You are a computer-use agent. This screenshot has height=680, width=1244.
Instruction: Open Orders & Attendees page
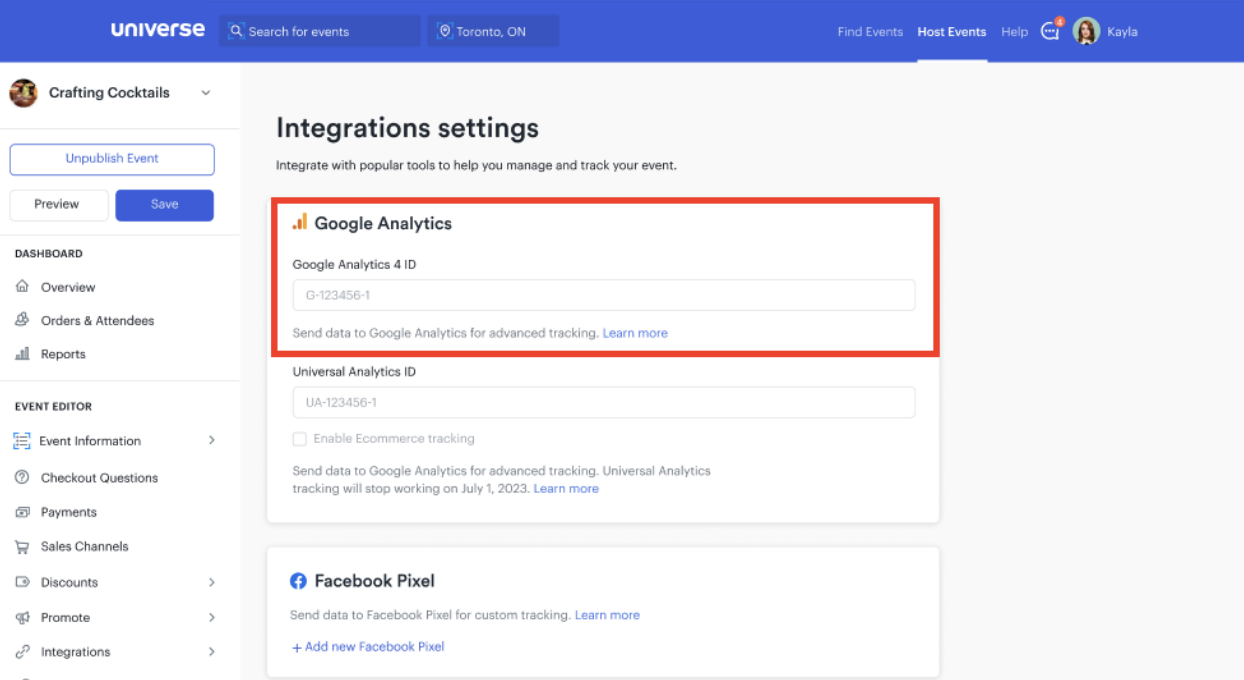pos(97,320)
